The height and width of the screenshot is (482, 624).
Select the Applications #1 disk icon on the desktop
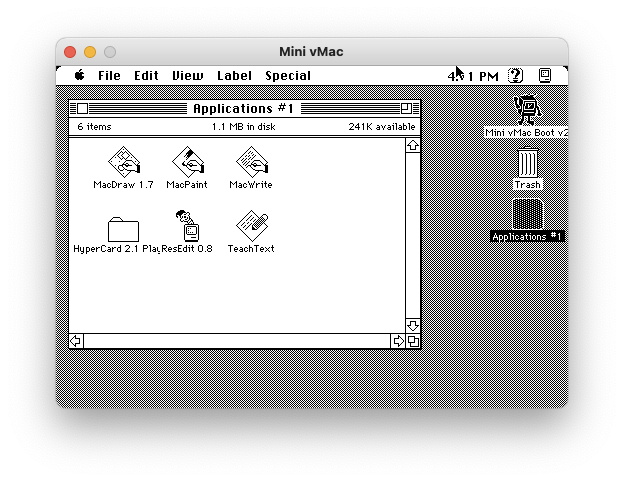[x=528, y=214]
